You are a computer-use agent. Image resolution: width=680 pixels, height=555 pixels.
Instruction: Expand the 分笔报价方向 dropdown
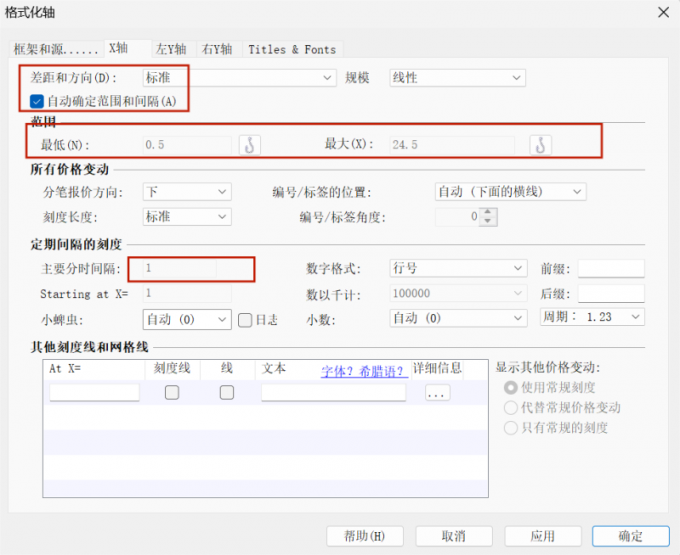click(x=186, y=191)
